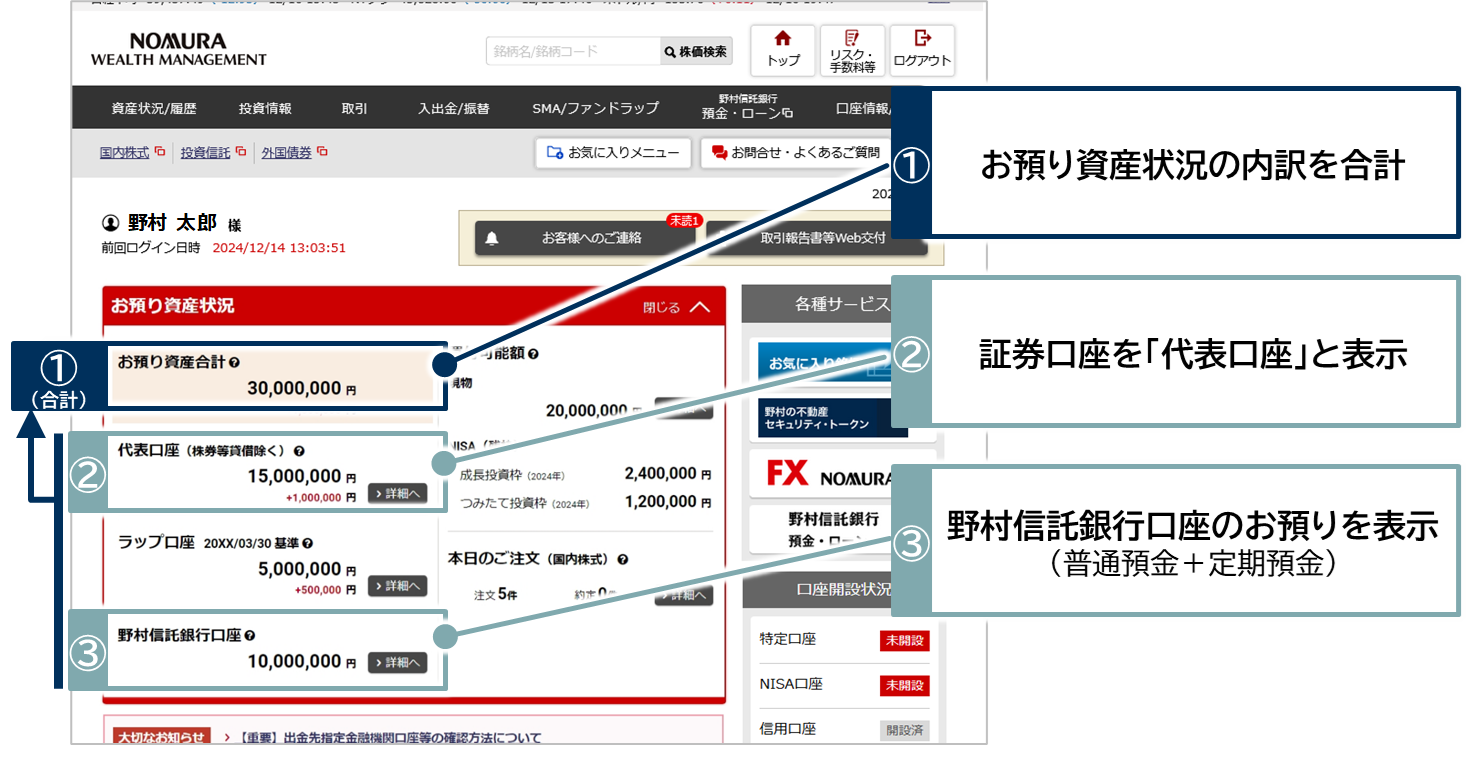Click the 詳細へ button for 野村信託銀行口座
The height and width of the screenshot is (764, 1472).
[x=397, y=662]
